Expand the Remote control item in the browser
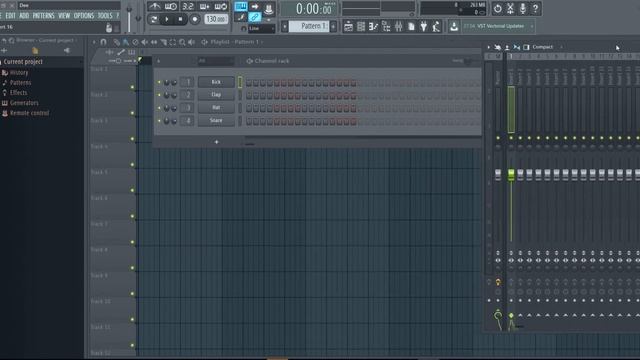Image resolution: width=640 pixels, height=360 pixels. [x=29, y=113]
